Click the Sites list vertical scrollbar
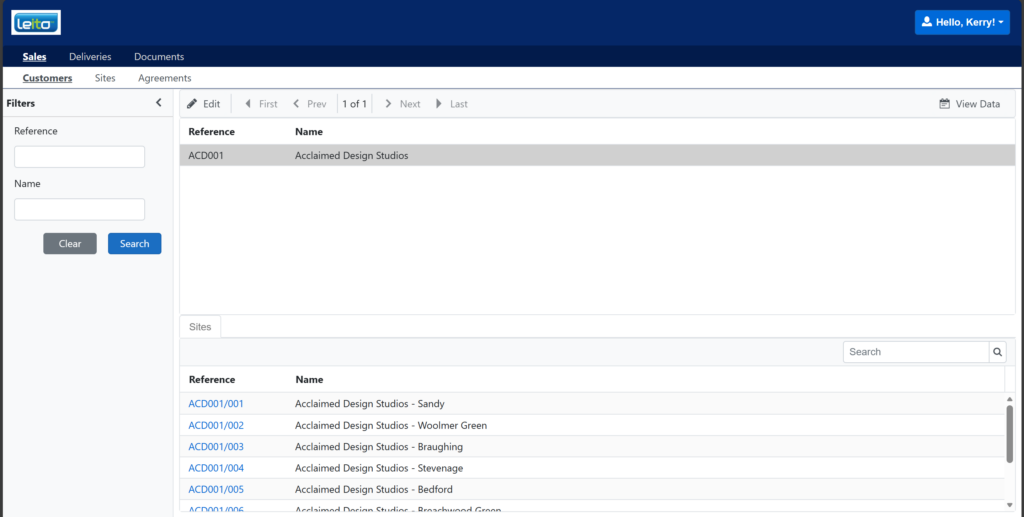The image size is (1024, 517). pyautogui.click(x=1009, y=433)
